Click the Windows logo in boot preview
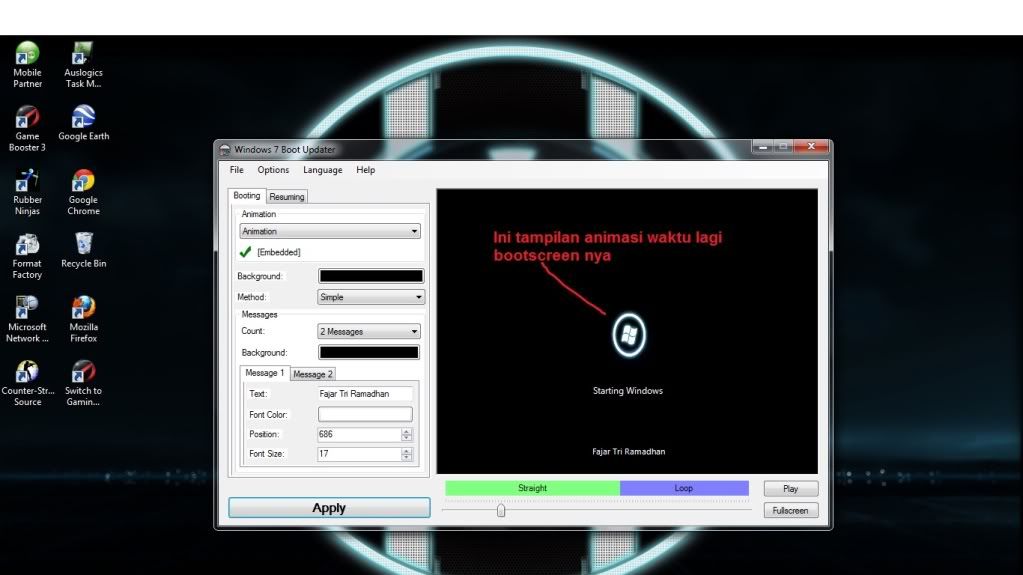 coord(629,335)
